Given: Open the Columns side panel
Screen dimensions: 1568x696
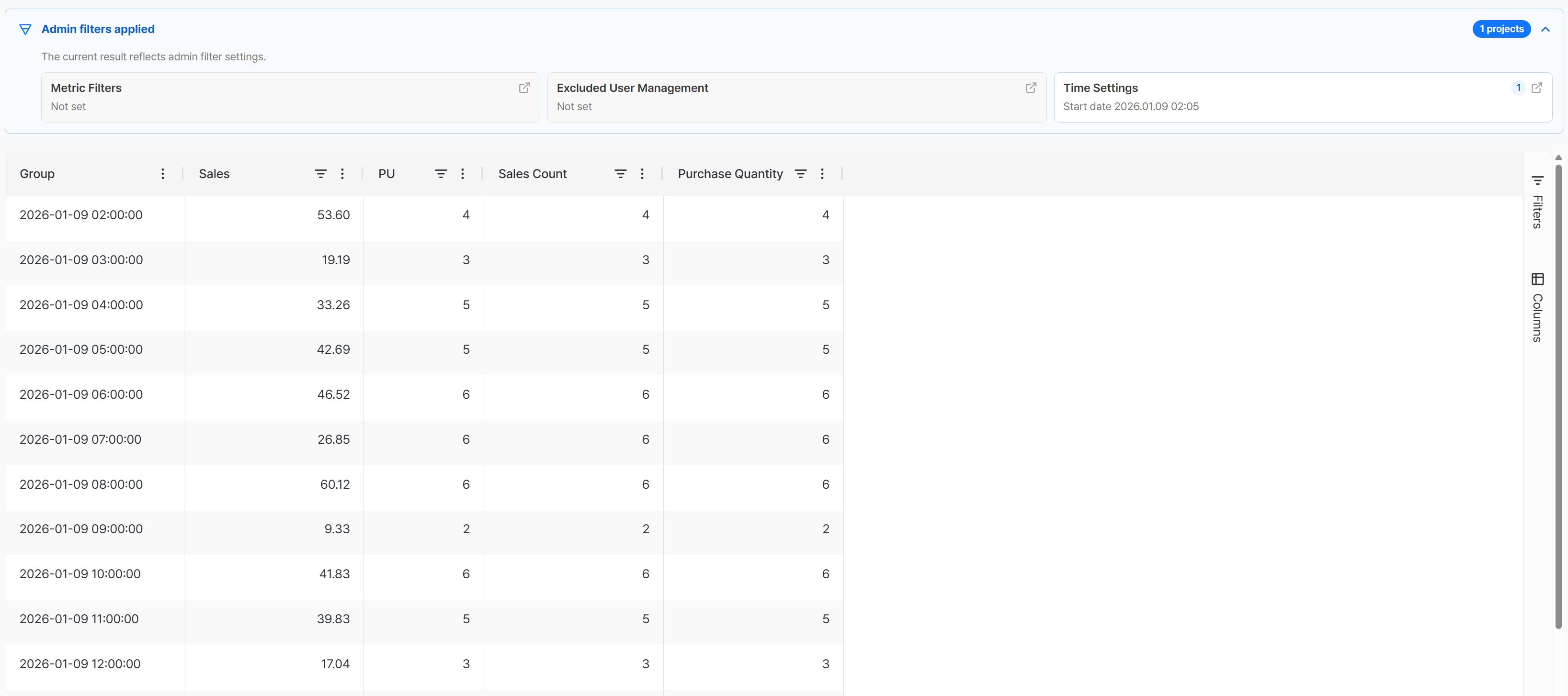Looking at the screenshot, I should click(1537, 307).
